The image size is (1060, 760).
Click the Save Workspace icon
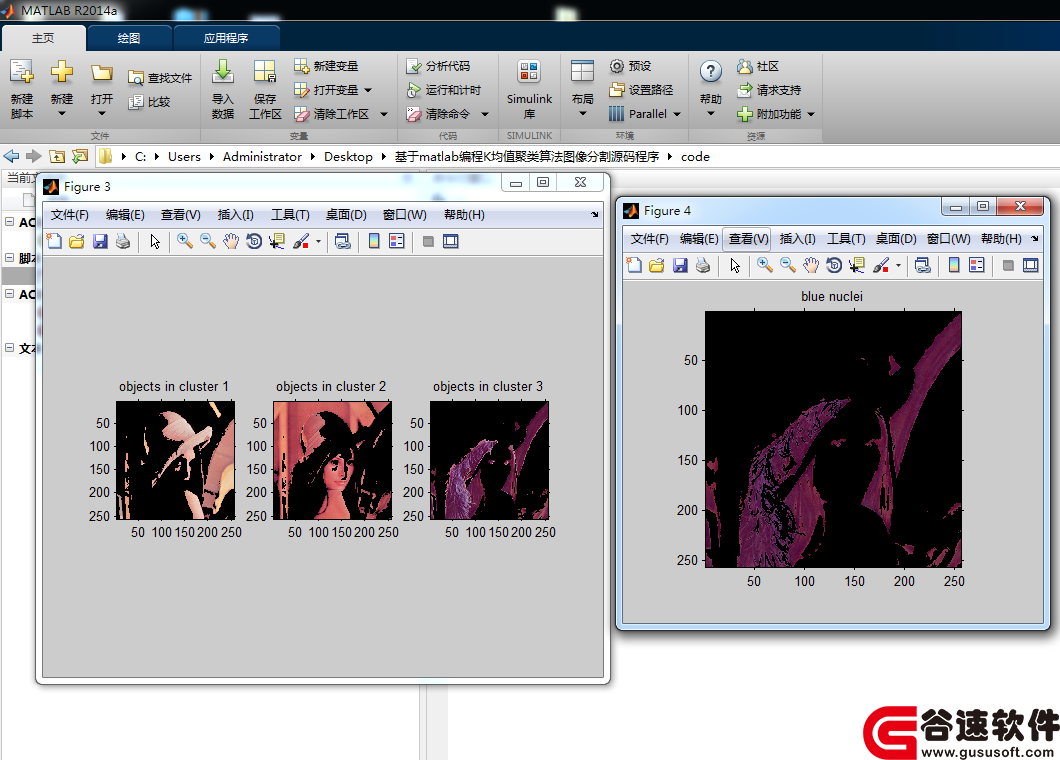coord(264,72)
